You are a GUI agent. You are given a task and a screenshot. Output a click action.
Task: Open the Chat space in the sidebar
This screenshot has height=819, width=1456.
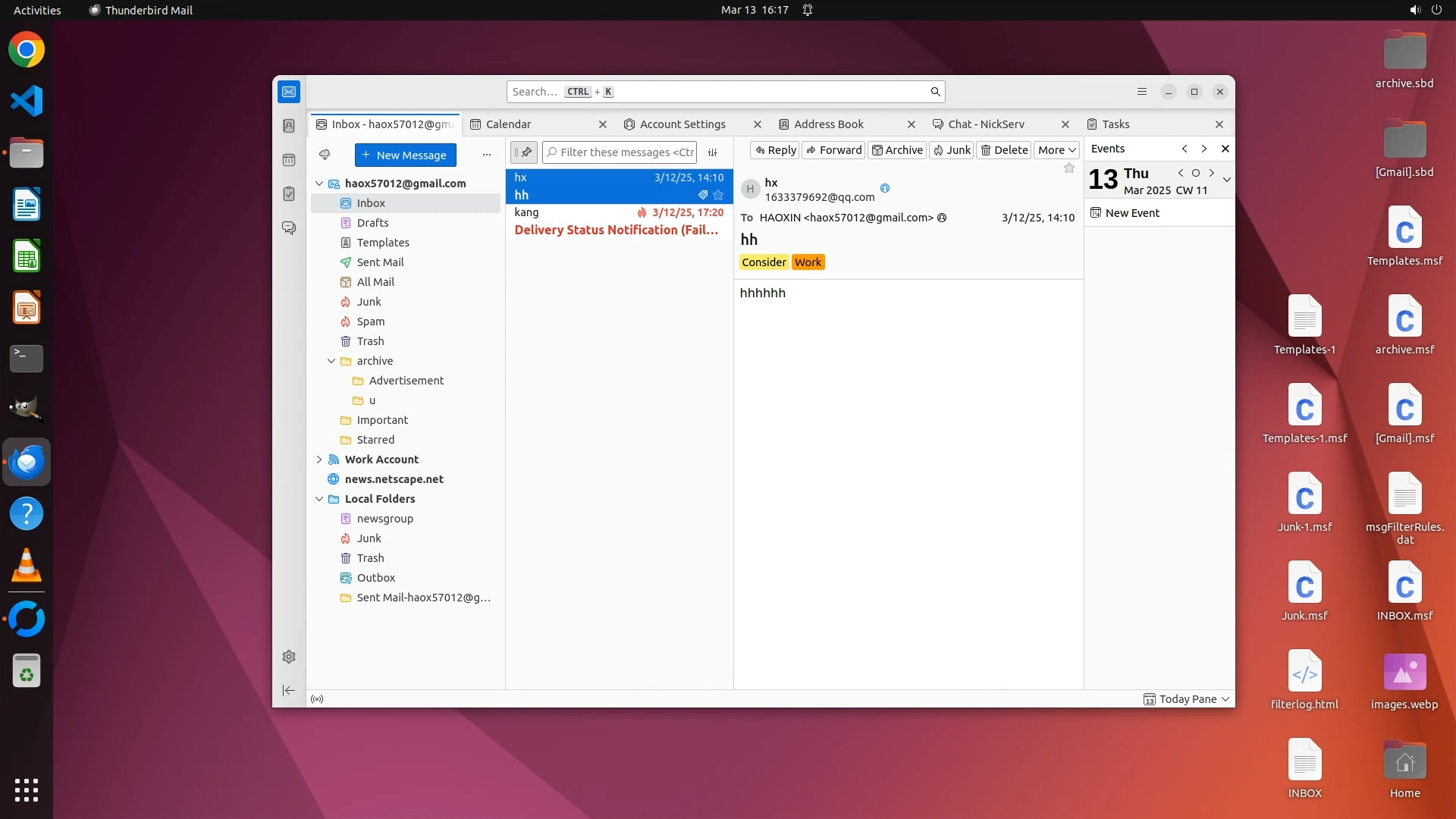pos(289,227)
